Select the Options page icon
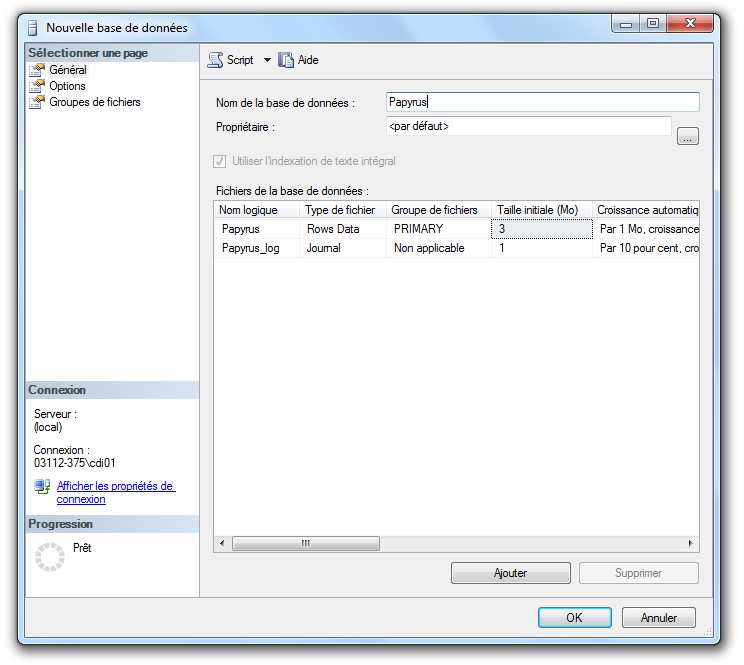 (x=38, y=86)
